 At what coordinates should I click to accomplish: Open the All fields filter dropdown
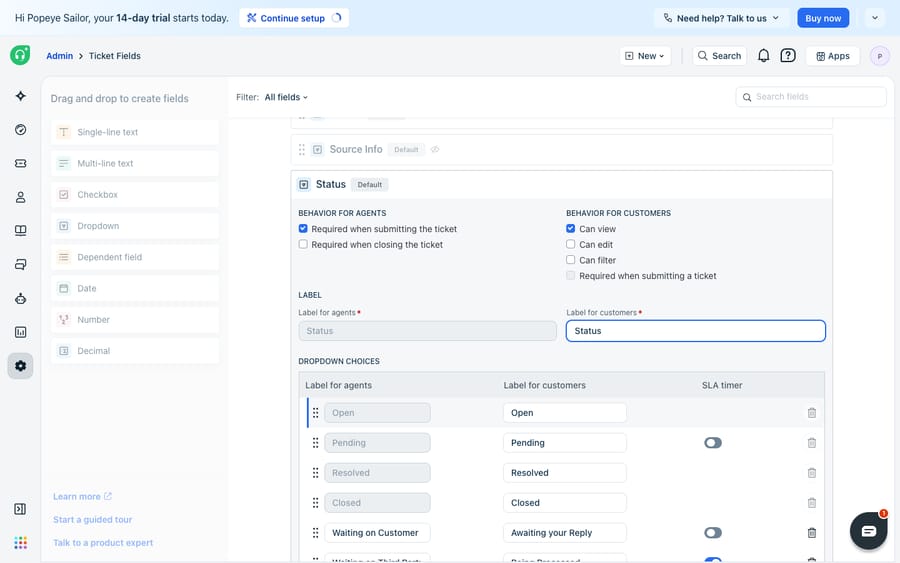(286, 97)
